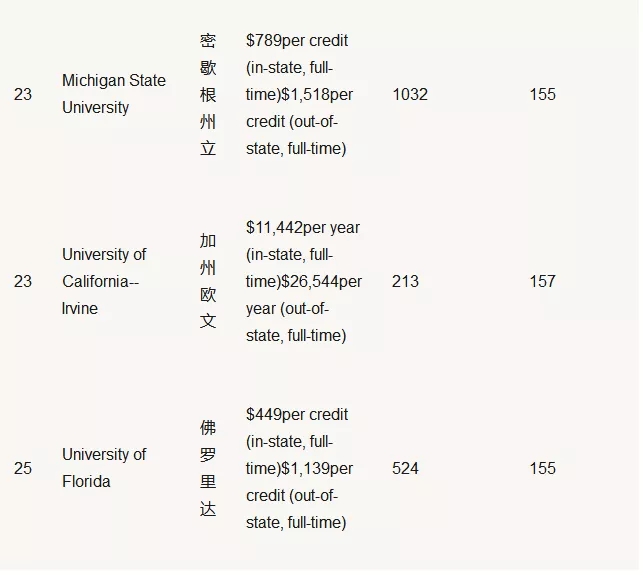Viewport: 643px width, 575px height.
Task: Select the Michigan State University name cell
Action: click(x=114, y=94)
